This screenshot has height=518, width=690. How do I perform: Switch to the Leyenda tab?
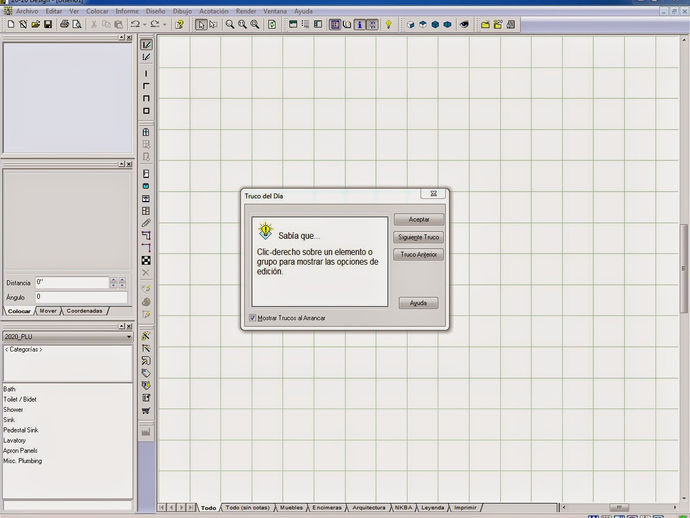(433, 507)
